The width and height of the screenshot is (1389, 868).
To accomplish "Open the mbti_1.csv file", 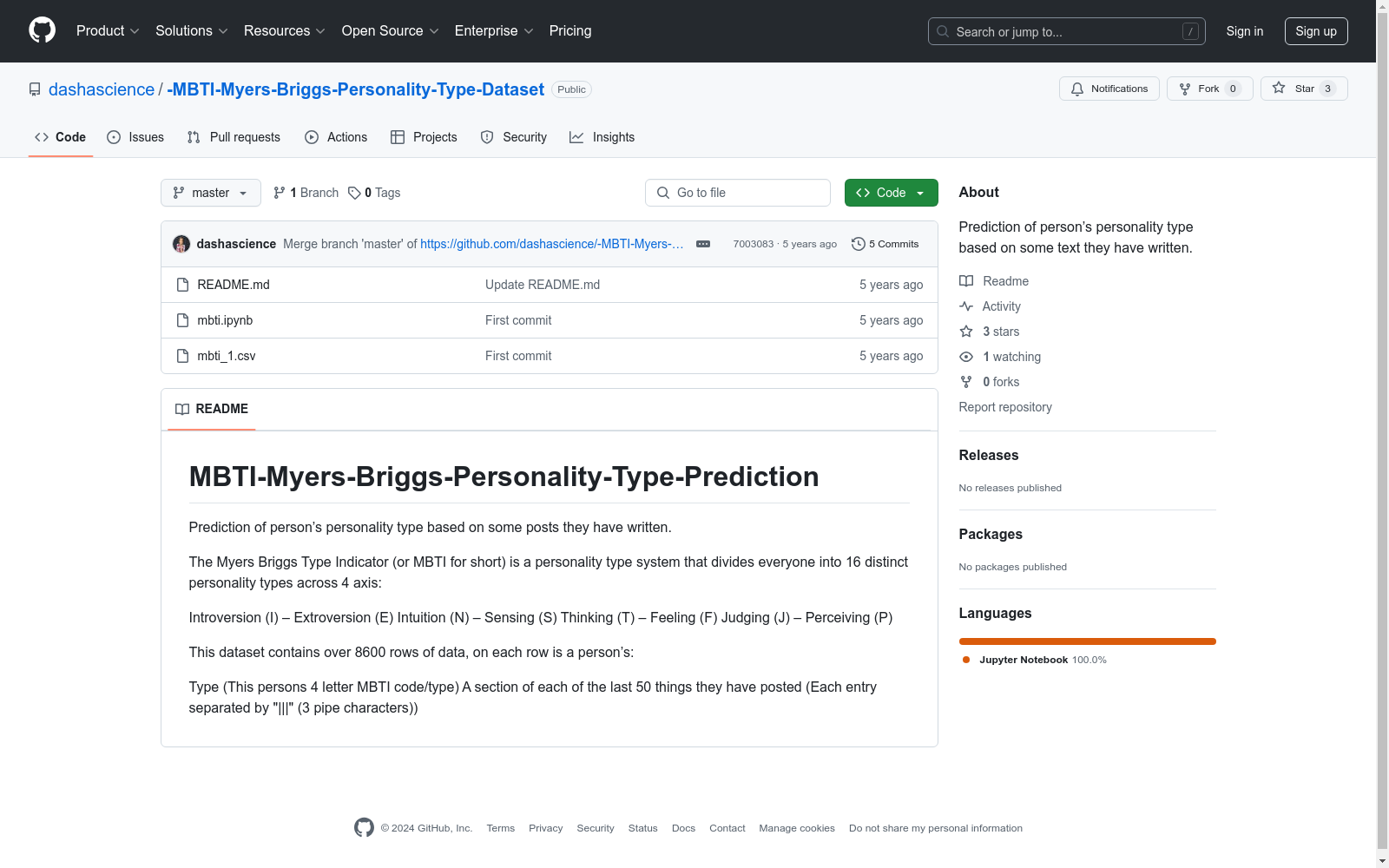I will tap(227, 356).
